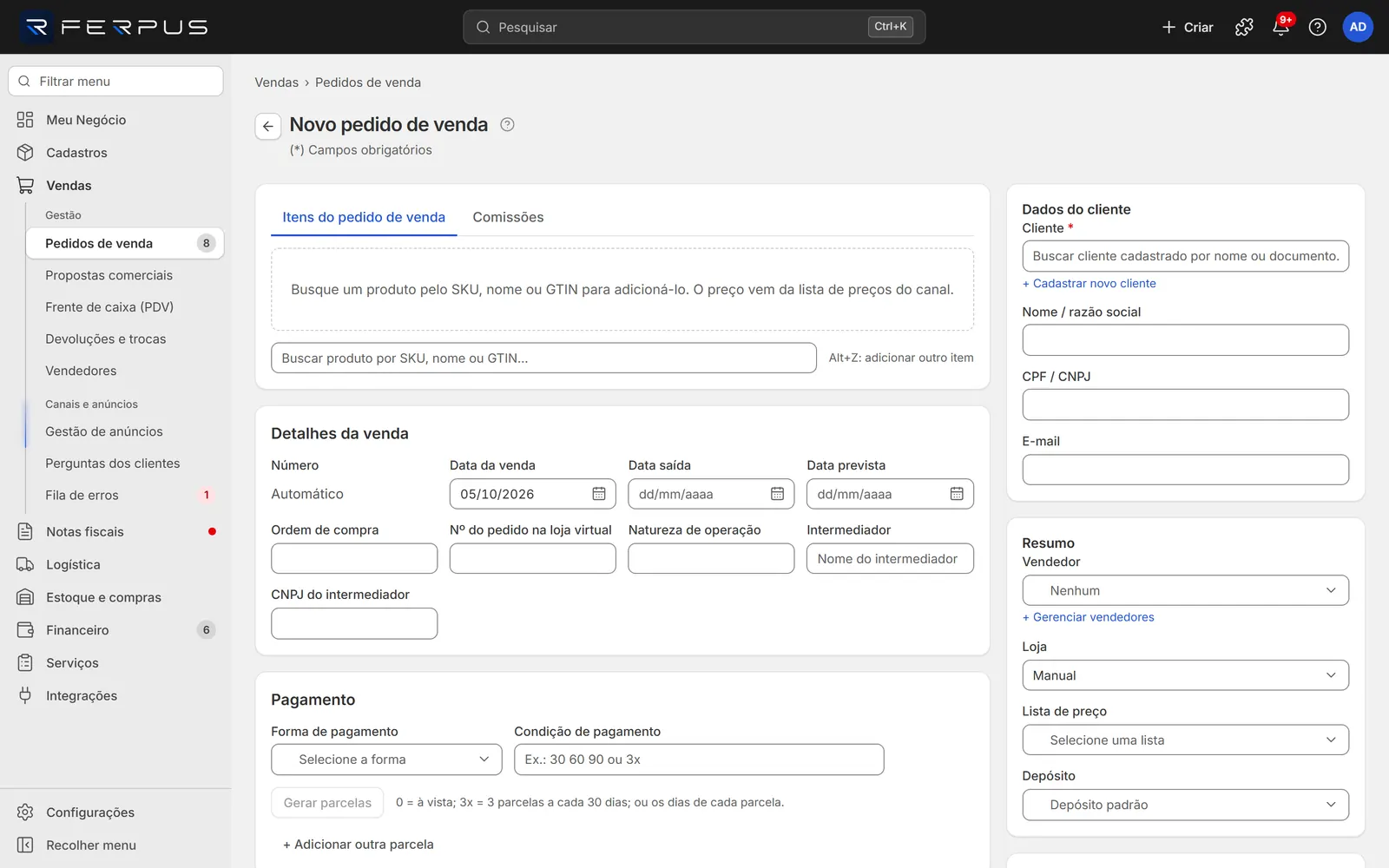
Task: Open the integrations puzzle icon in header
Action: 1244,27
